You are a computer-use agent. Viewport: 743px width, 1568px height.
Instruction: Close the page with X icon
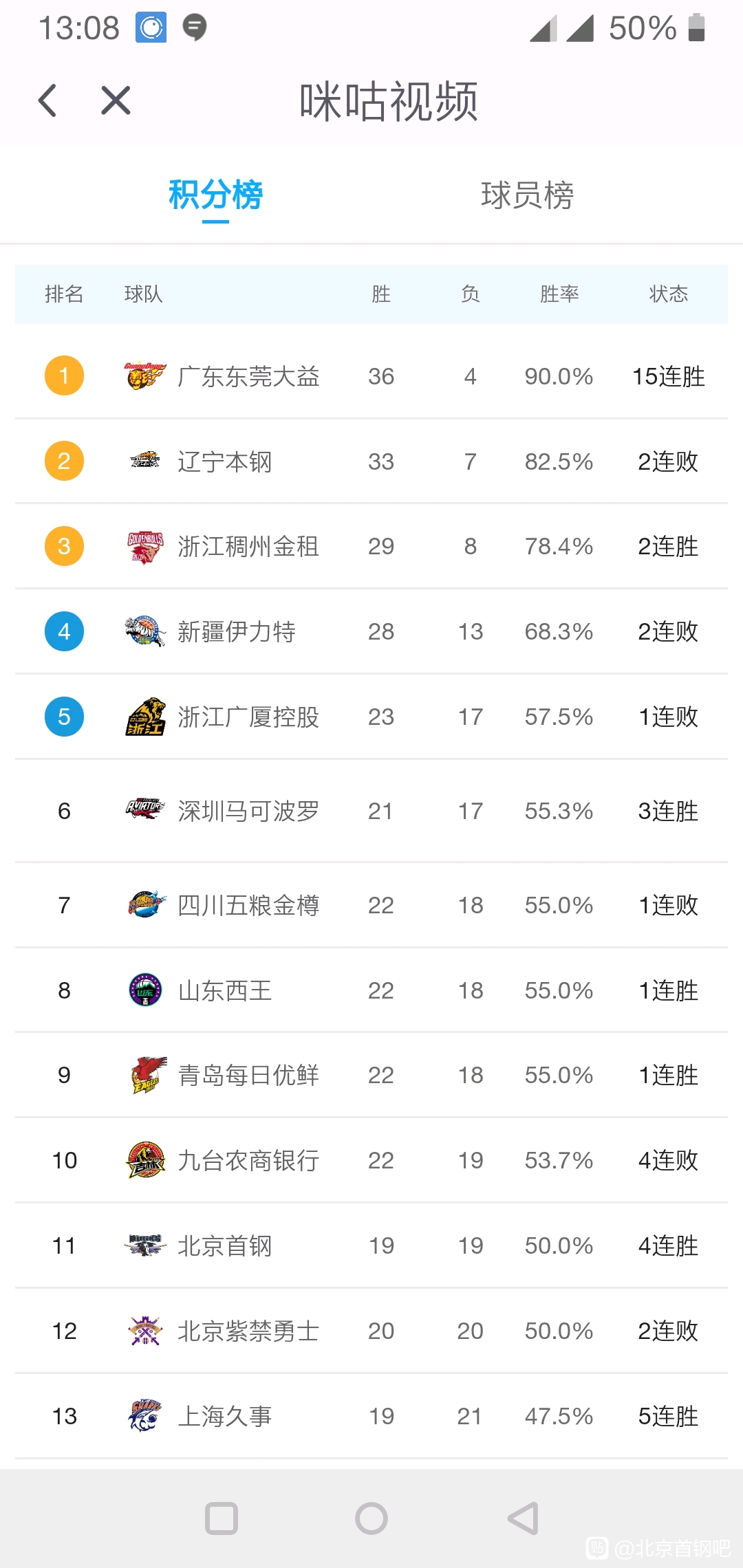[x=116, y=100]
